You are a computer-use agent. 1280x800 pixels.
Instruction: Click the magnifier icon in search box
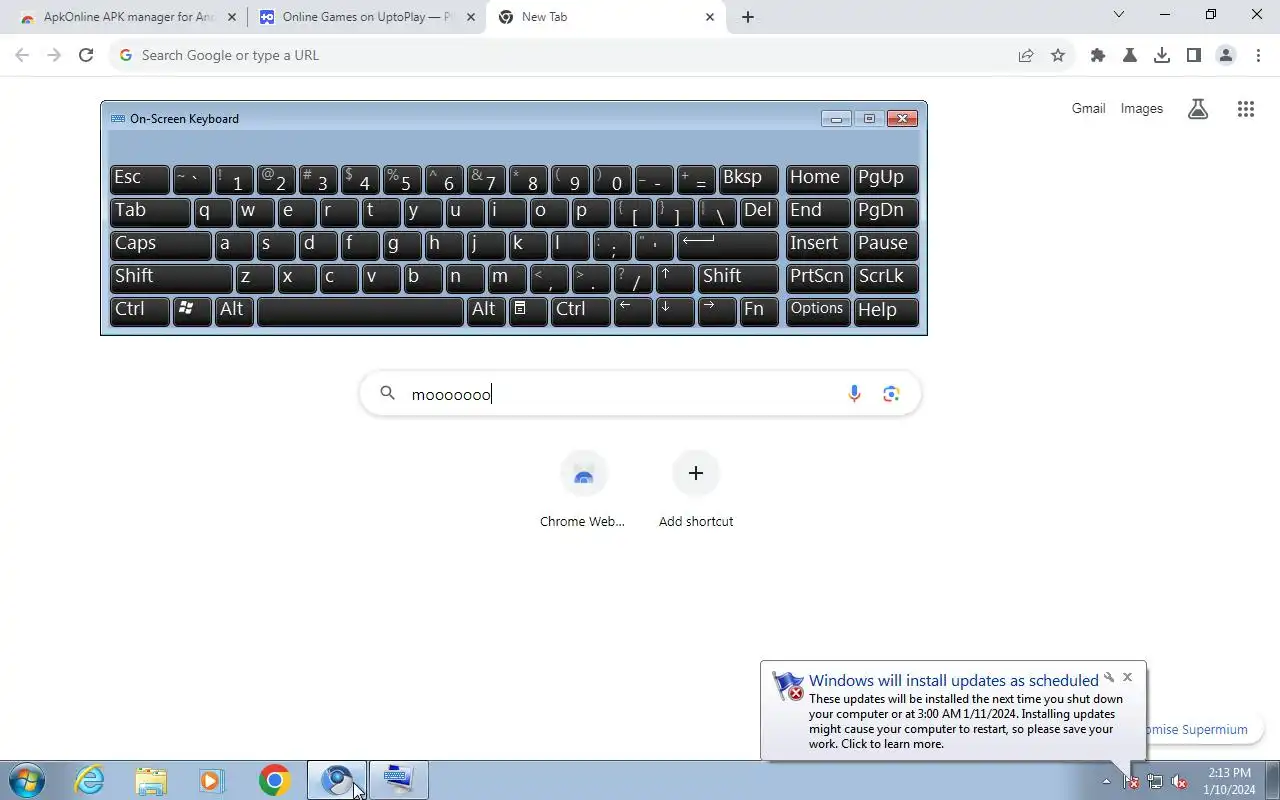tap(388, 393)
